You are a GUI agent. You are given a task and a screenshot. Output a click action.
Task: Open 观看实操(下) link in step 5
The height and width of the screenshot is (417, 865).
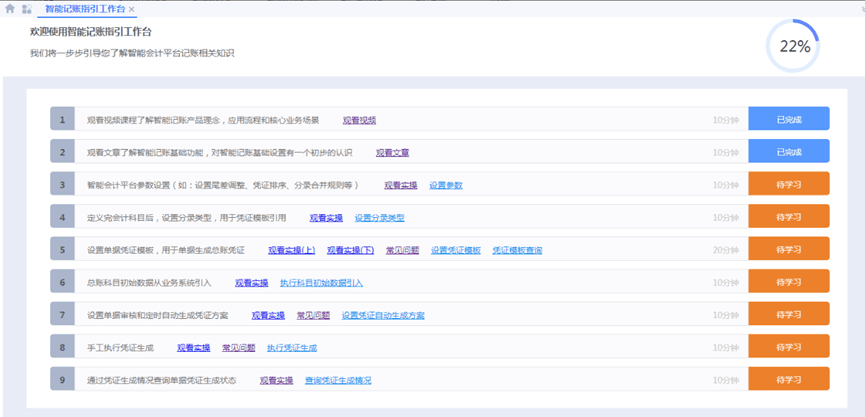point(350,250)
